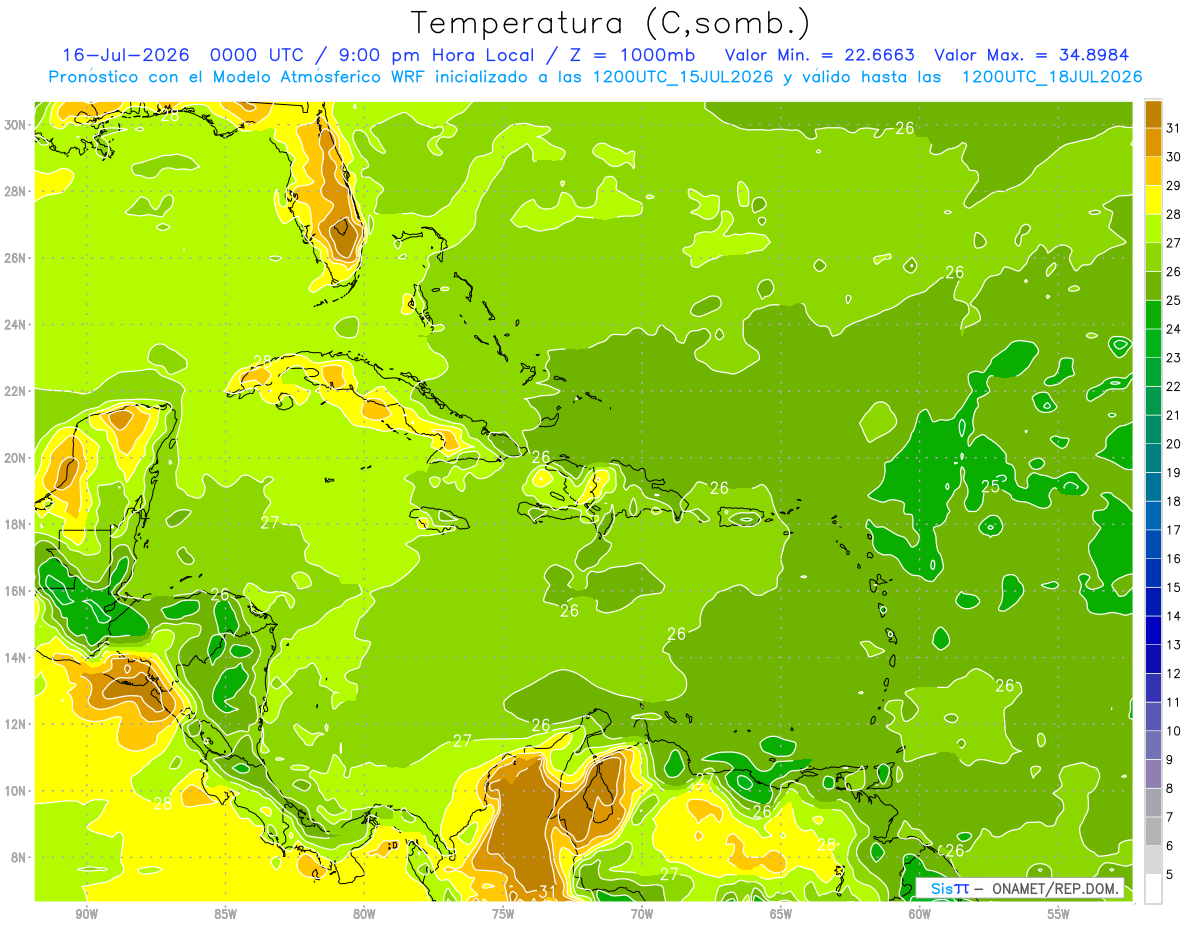This screenshot has width=1200, height=927.
Task: Pick the gray swatch between 6 and 7
Action: click(1153, 832)
